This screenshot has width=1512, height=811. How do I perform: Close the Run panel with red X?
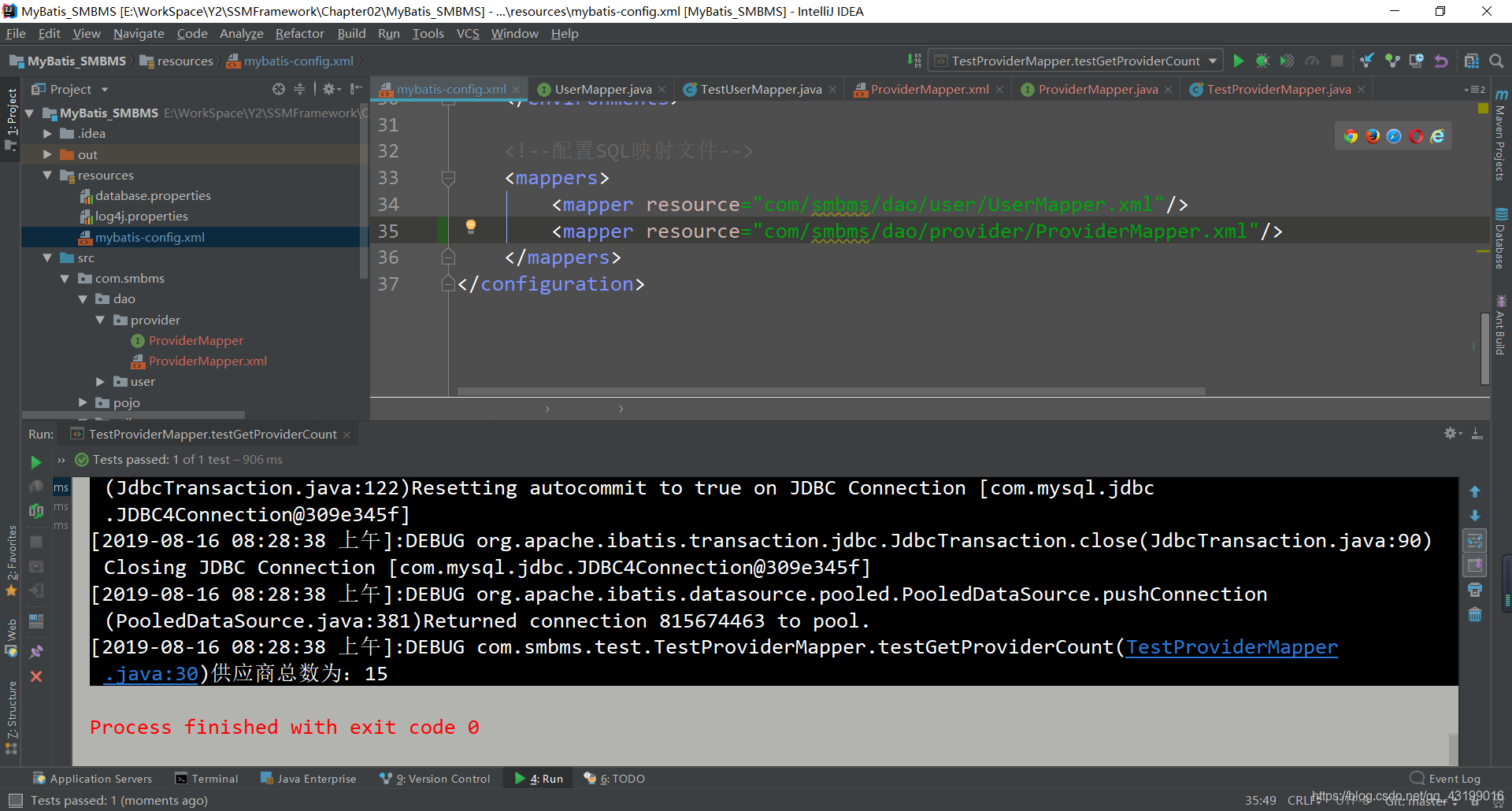pyautogui.click(x=36, y=676)
